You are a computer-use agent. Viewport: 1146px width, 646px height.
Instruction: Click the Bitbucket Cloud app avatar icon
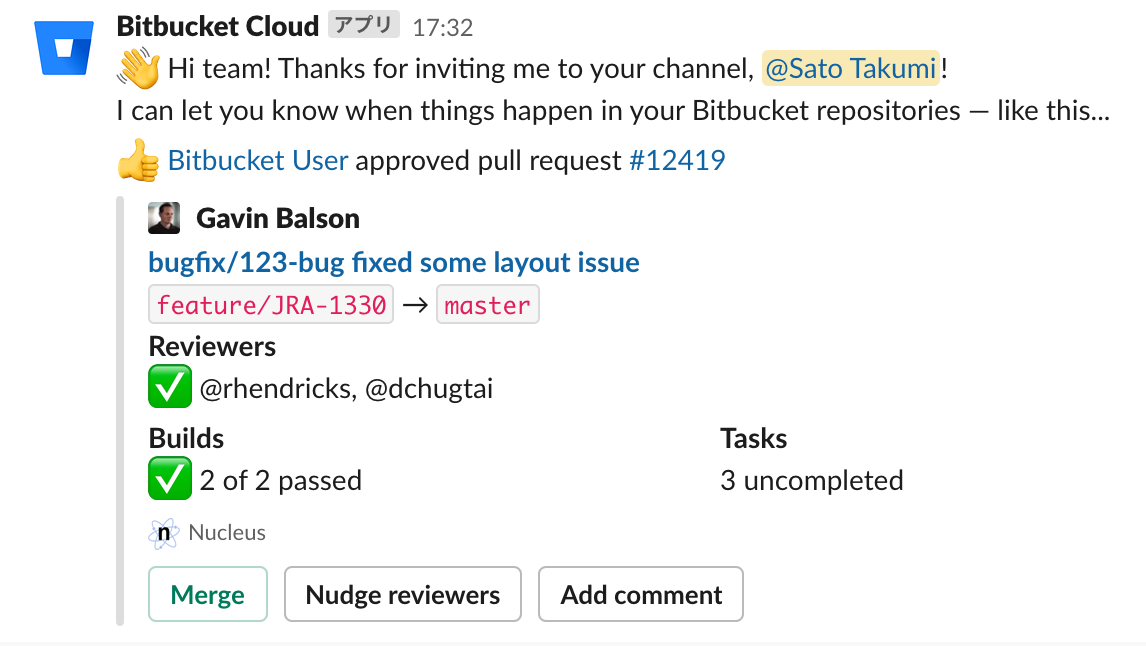click(x=65, y=47)
